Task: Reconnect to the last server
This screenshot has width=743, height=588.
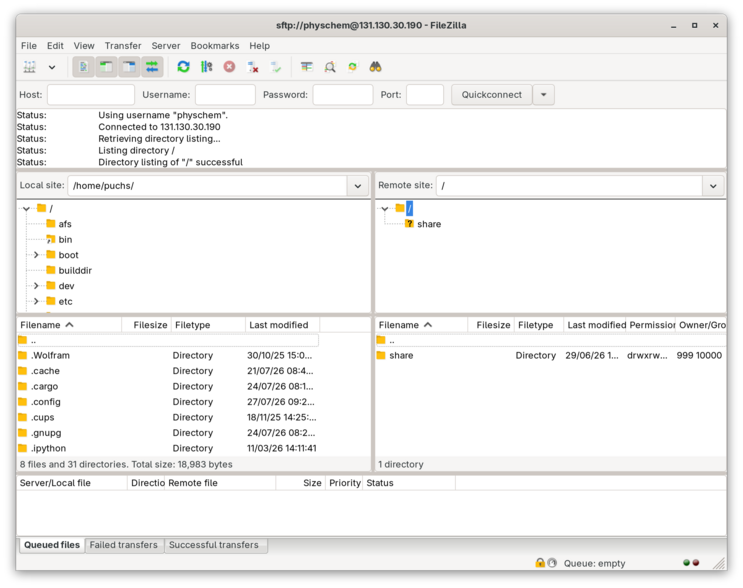Action: 275,67
